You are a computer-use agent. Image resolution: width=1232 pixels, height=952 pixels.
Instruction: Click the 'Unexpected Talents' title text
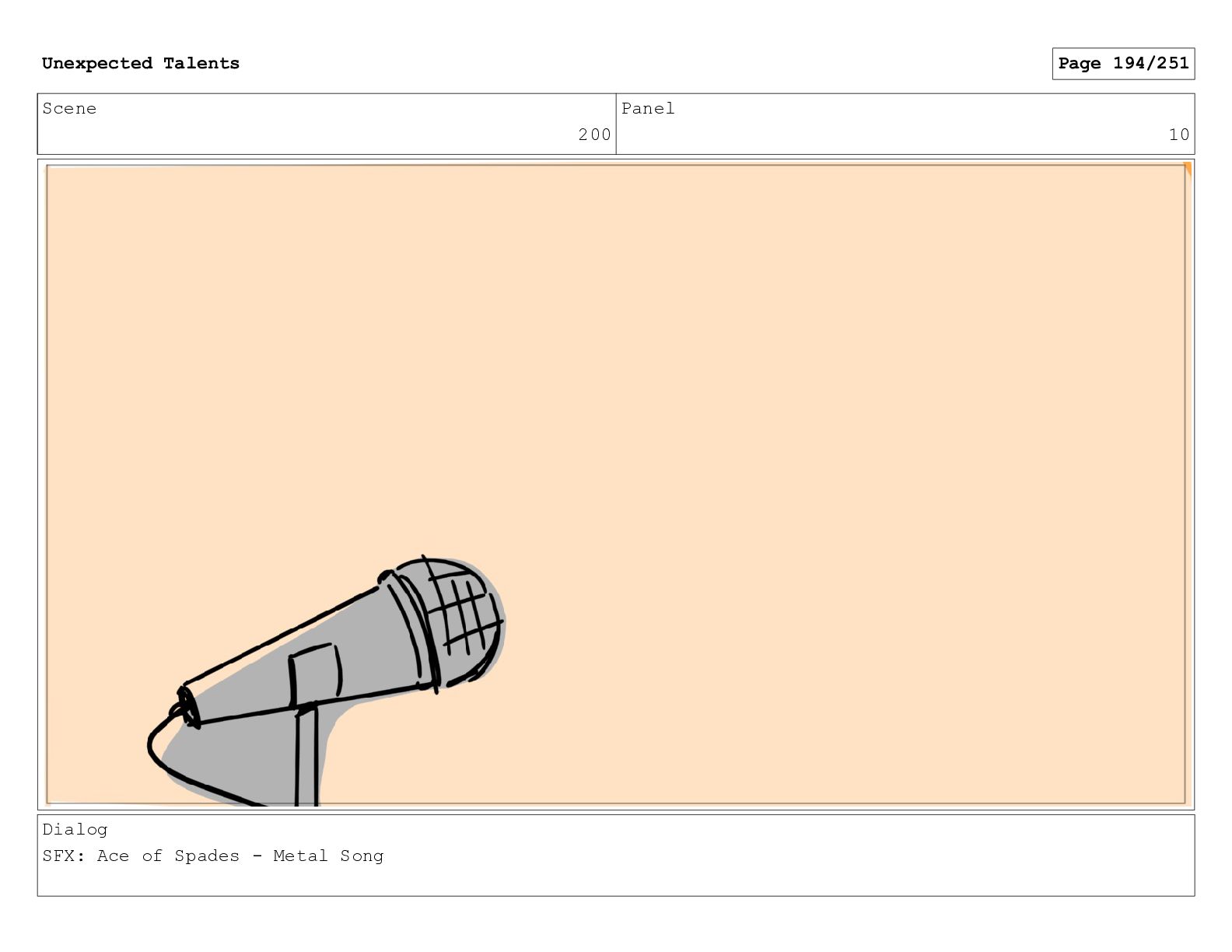[141, 64]
